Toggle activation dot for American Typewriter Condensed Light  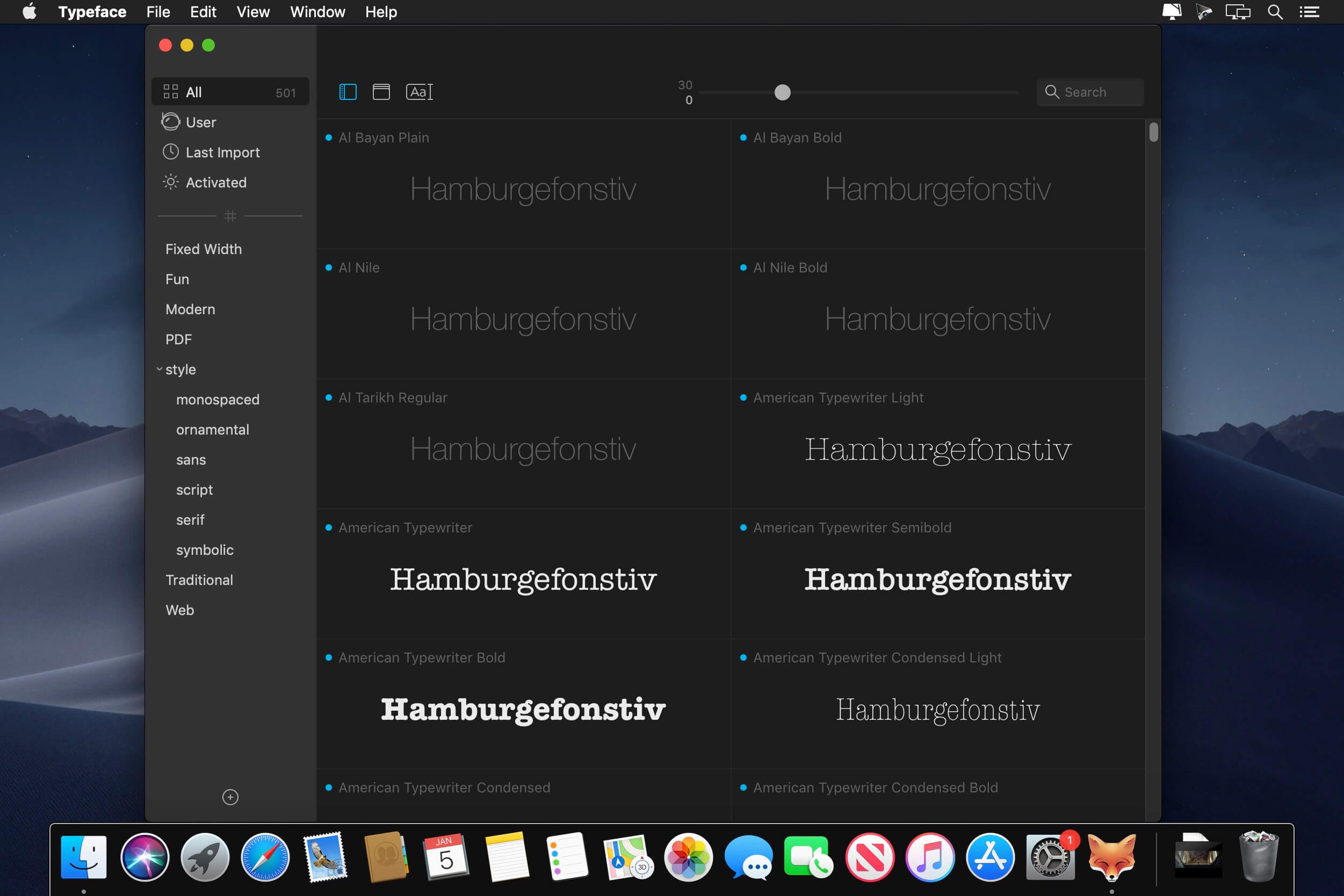(x=743, y=657)
